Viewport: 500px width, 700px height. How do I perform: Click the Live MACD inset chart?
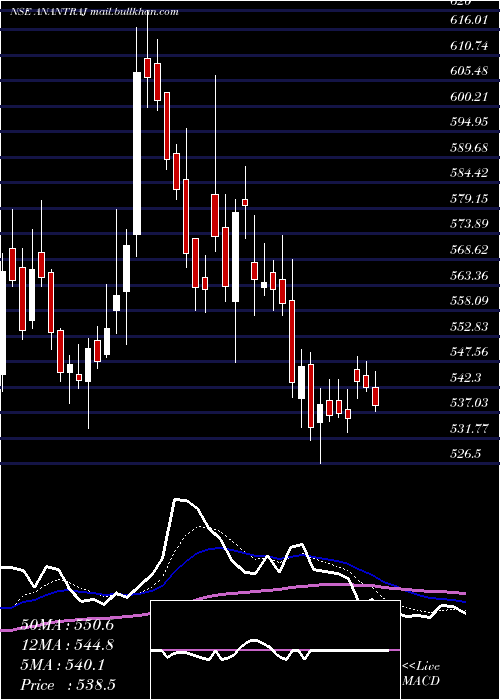coord(275,650)
